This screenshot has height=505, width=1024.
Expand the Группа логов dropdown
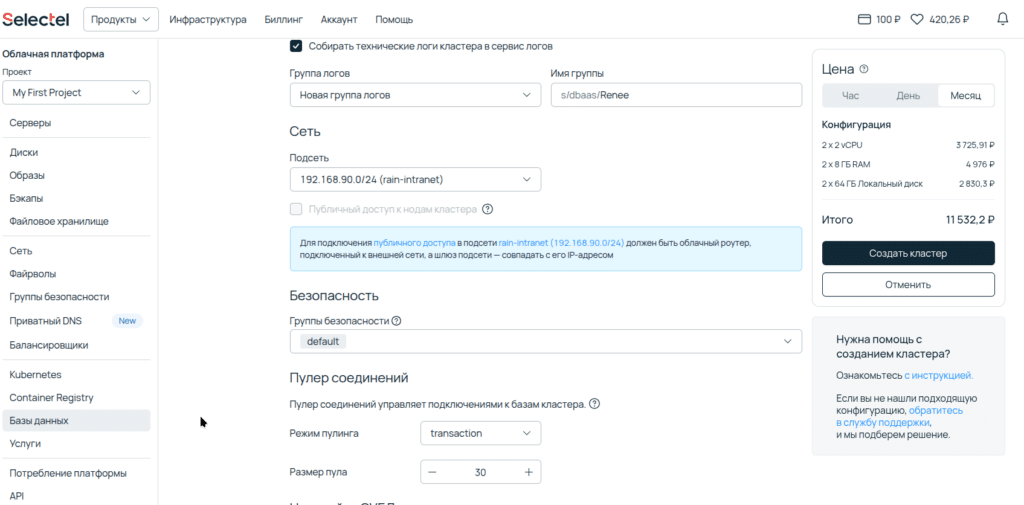coord(415,95)
